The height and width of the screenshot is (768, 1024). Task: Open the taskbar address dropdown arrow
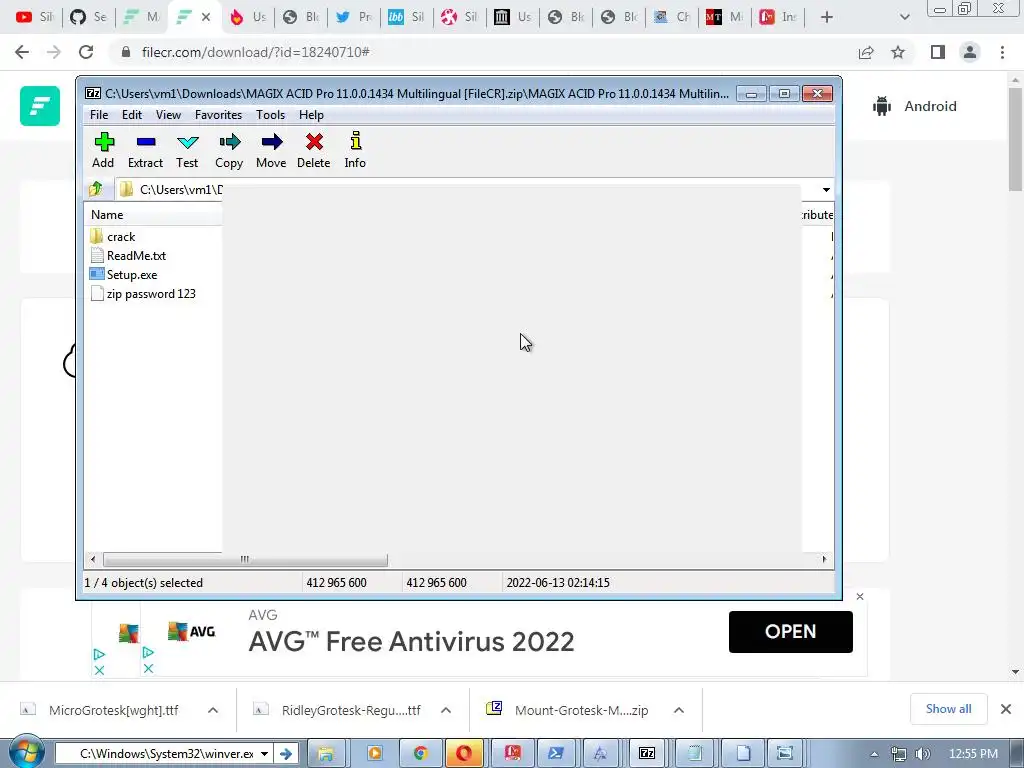[x=264, y=754]
